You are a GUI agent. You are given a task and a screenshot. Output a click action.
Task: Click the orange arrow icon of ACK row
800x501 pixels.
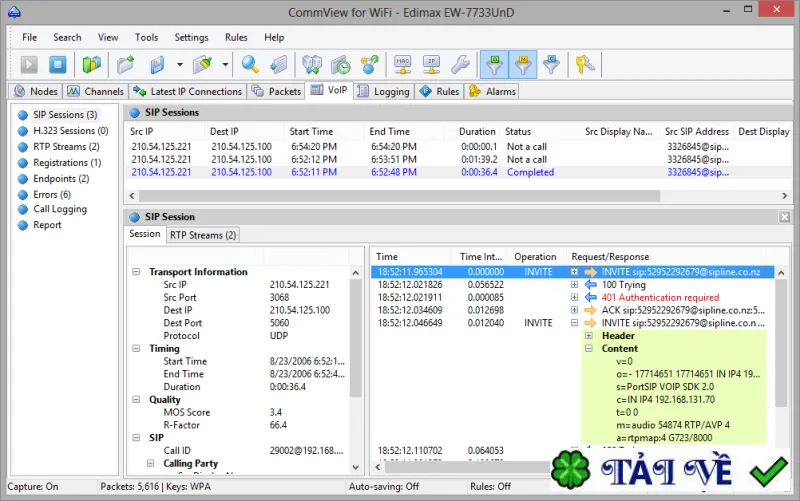590,310
